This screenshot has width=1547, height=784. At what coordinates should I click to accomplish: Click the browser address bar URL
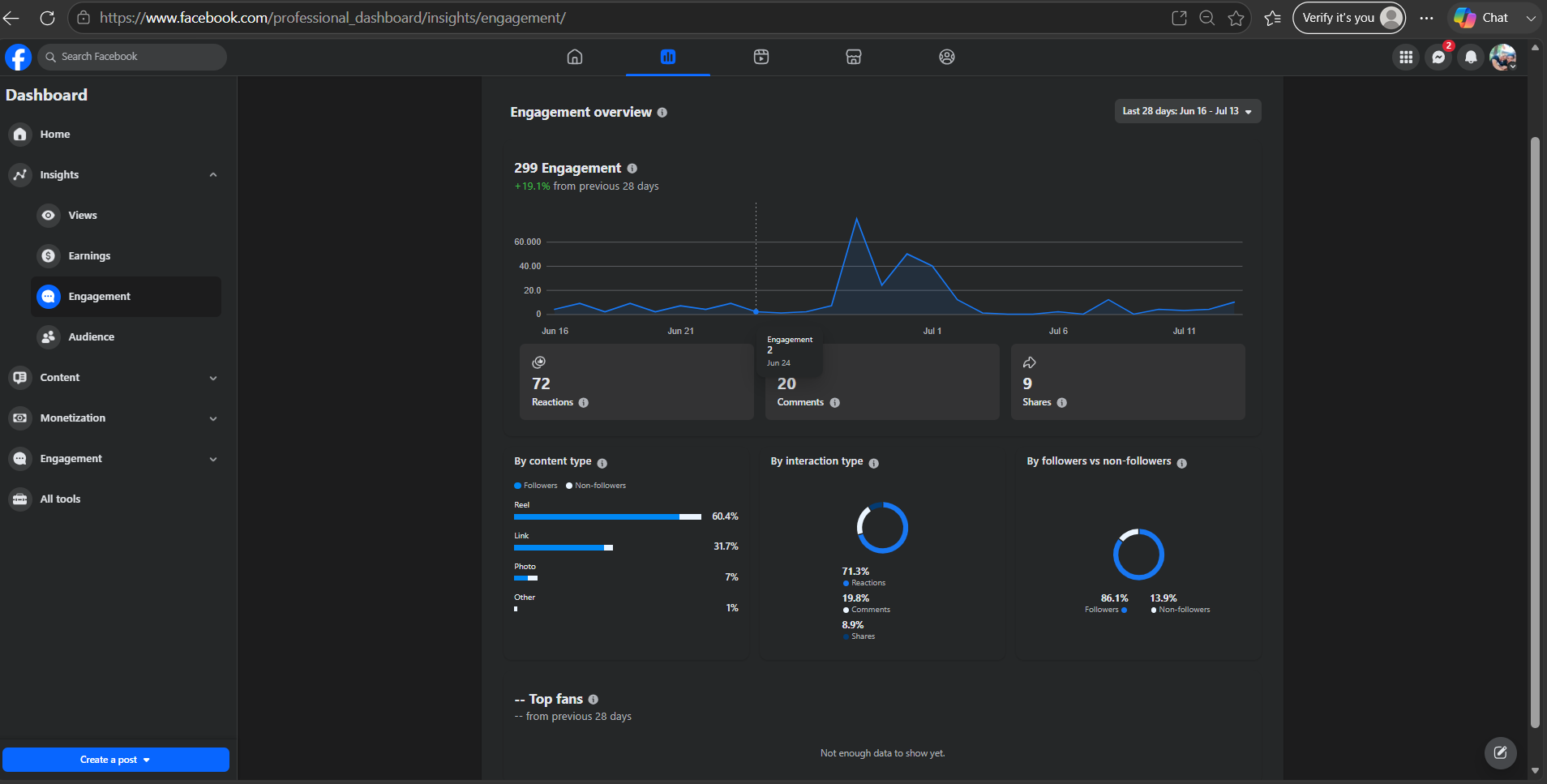[332, 18]
